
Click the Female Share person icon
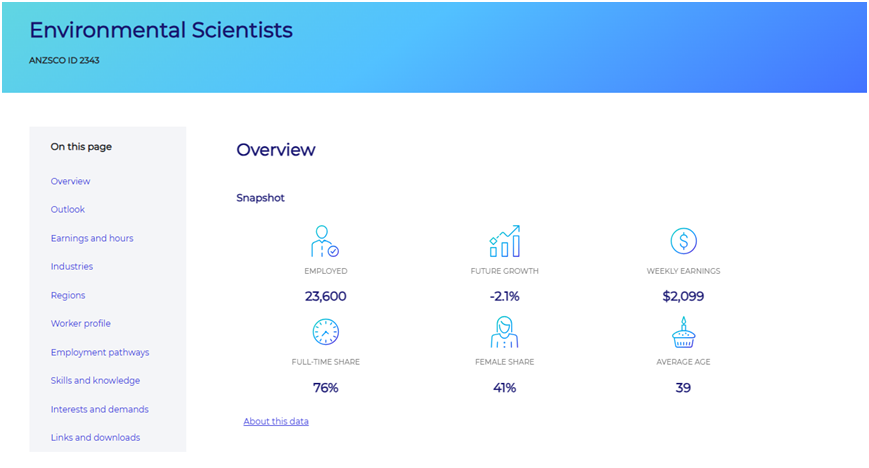coord(504,331)
